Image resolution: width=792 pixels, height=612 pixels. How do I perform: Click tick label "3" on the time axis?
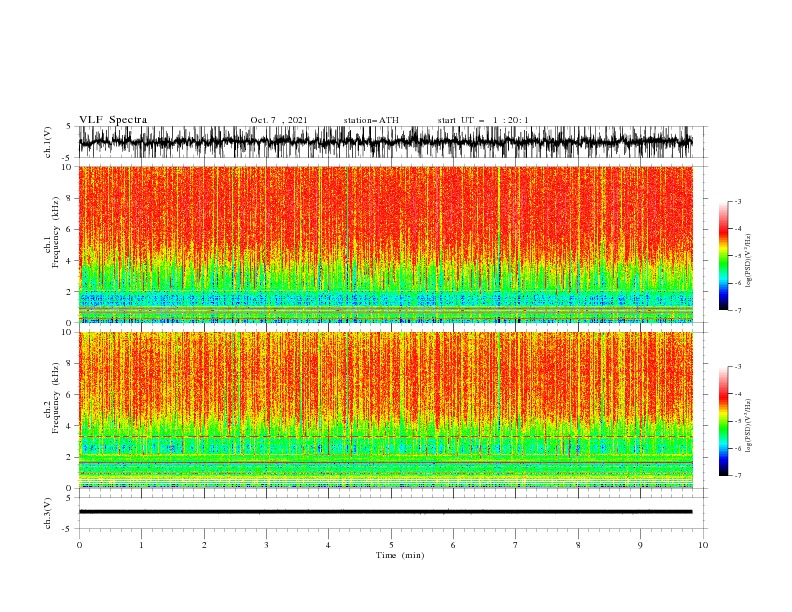[x=266, y=545]
